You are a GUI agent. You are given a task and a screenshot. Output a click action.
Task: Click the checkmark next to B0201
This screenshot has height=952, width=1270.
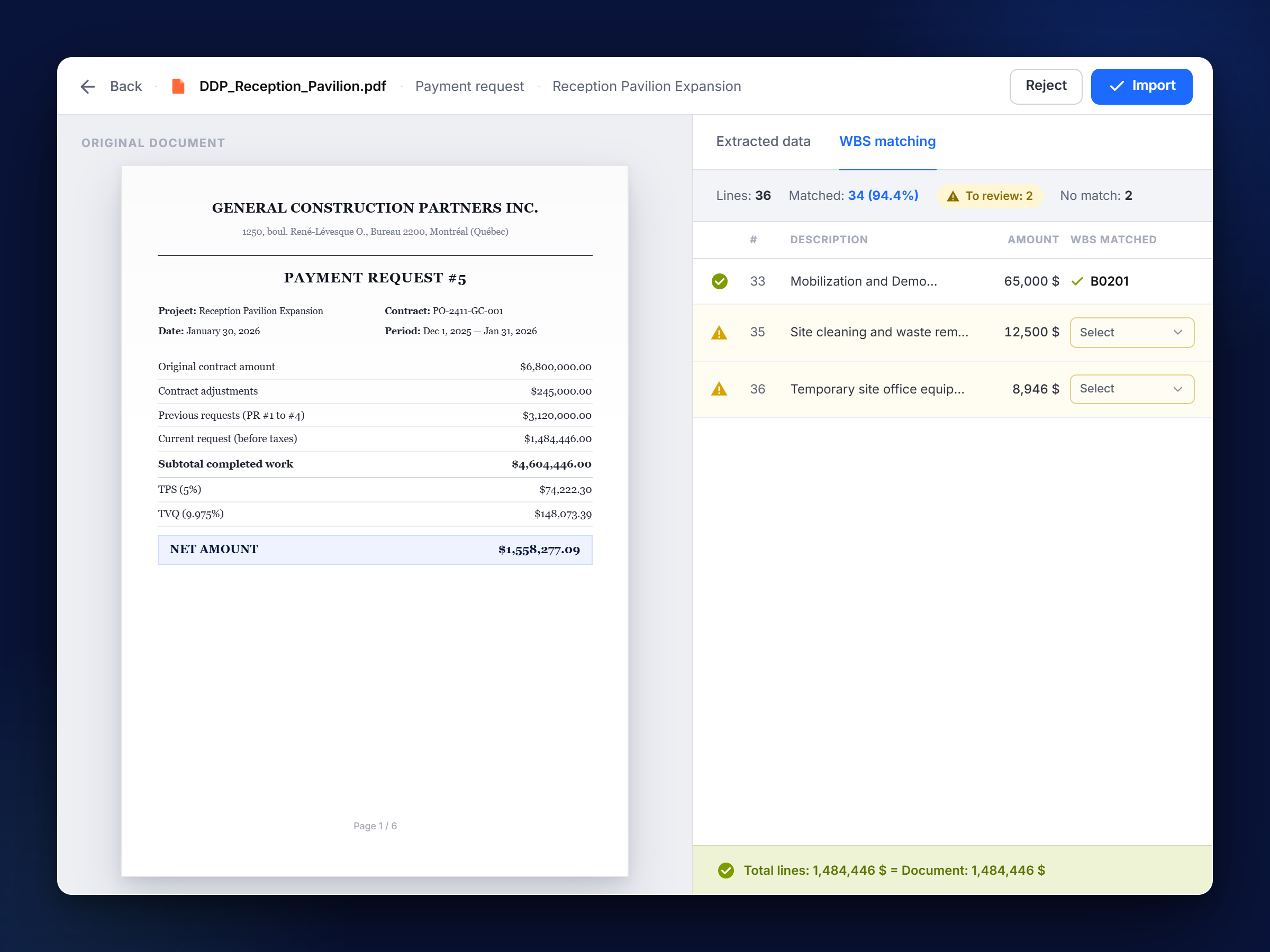pyautogui.click(x=1077, y=281)
